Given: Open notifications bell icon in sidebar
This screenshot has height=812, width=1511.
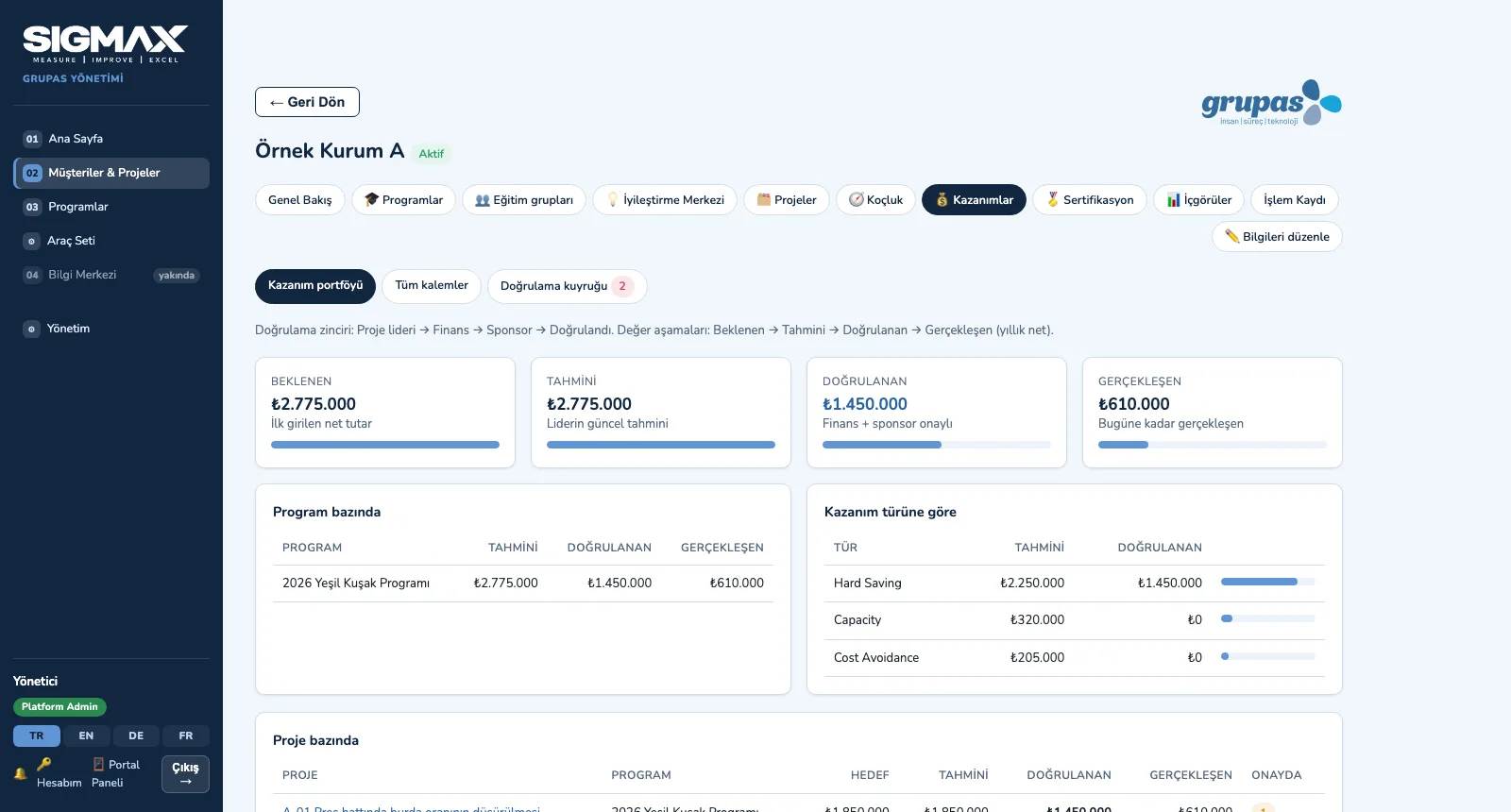Looking at the screenshot, I should (20, 773).
